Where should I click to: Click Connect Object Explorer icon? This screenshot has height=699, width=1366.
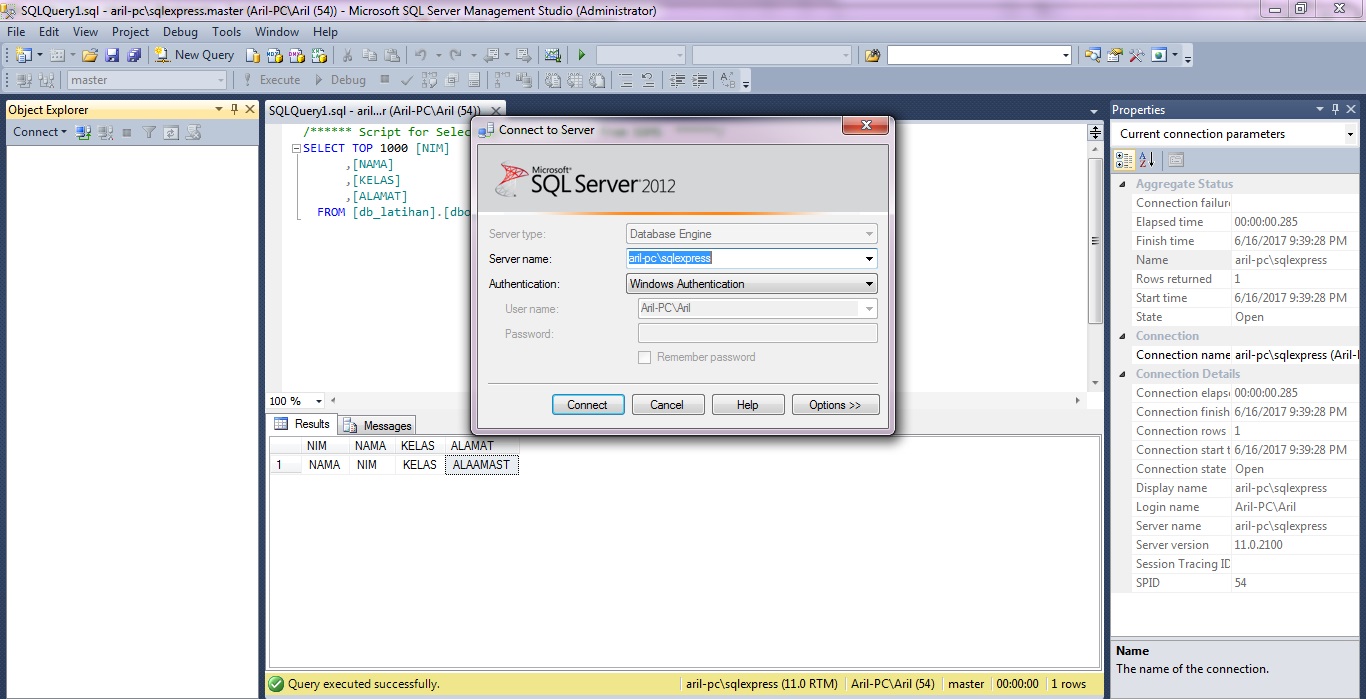[x=84, y=132]
